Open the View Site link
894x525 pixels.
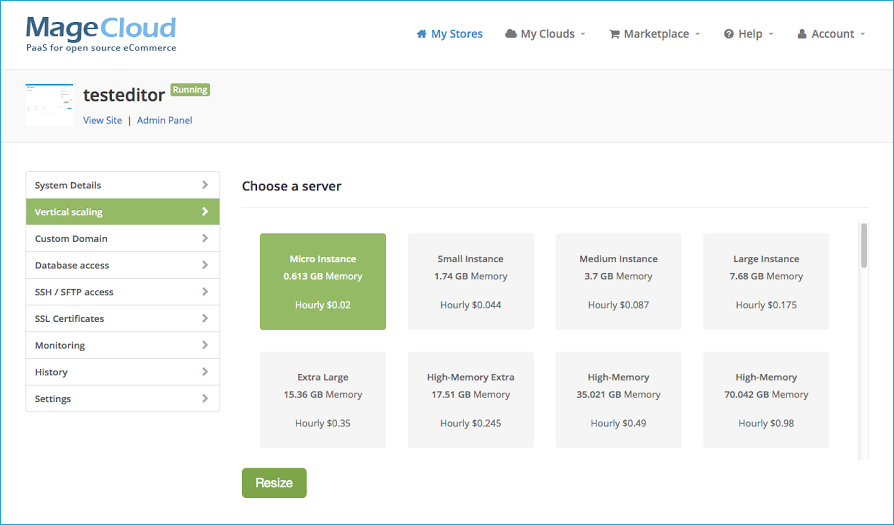click(x=103, y=120)
